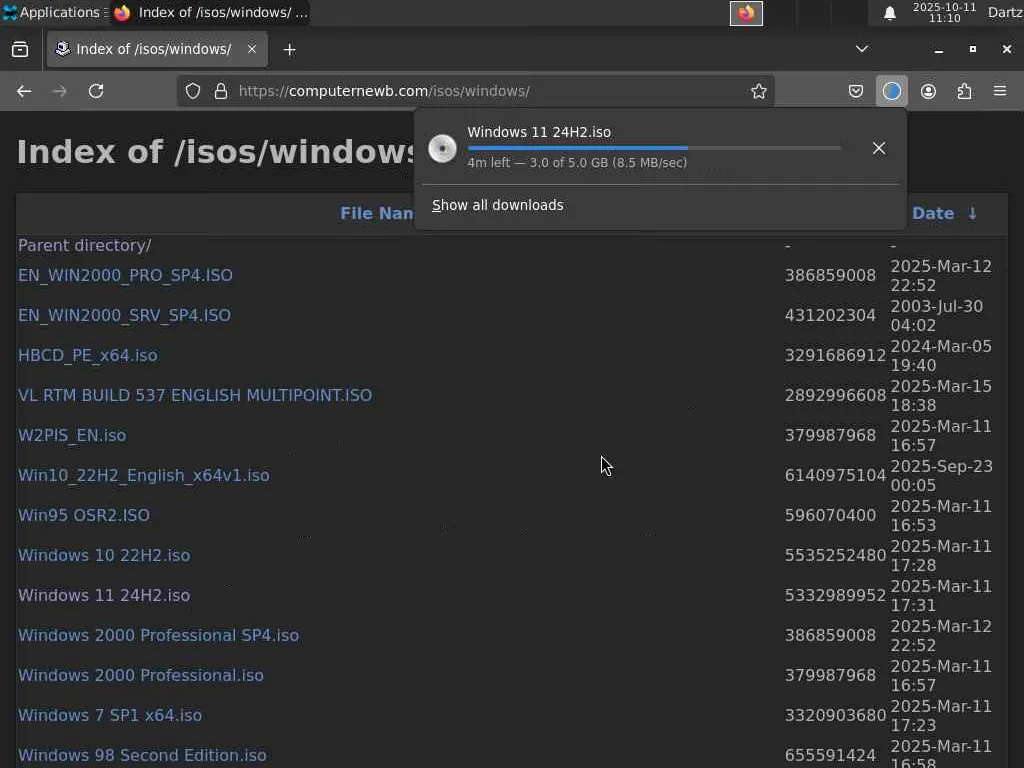The width and height of the screenshot is (1024, 768).
Task: Expand the list all tabs chevron
Action: click(x=862, y=49)
